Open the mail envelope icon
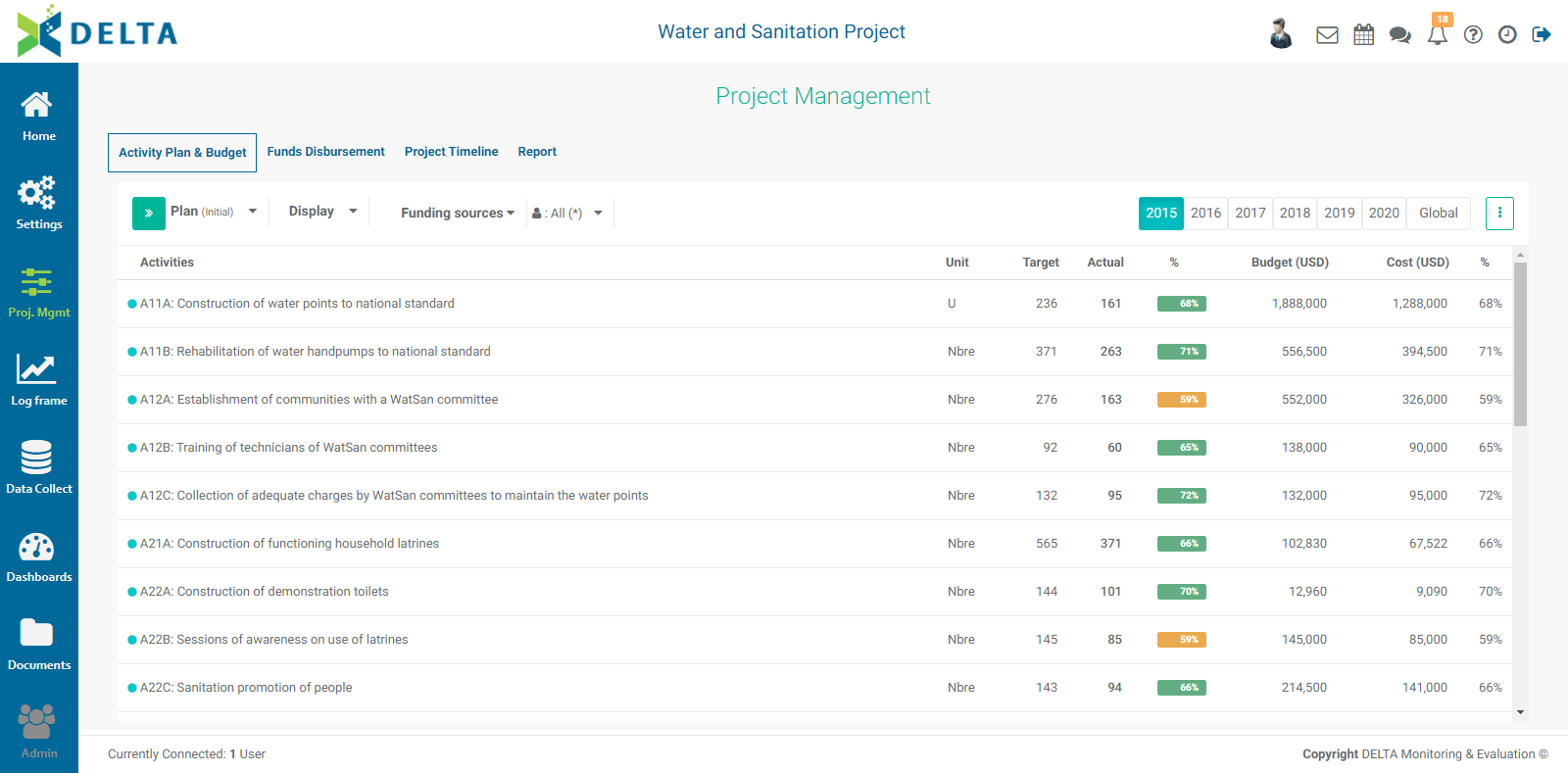 [1327, 35]
